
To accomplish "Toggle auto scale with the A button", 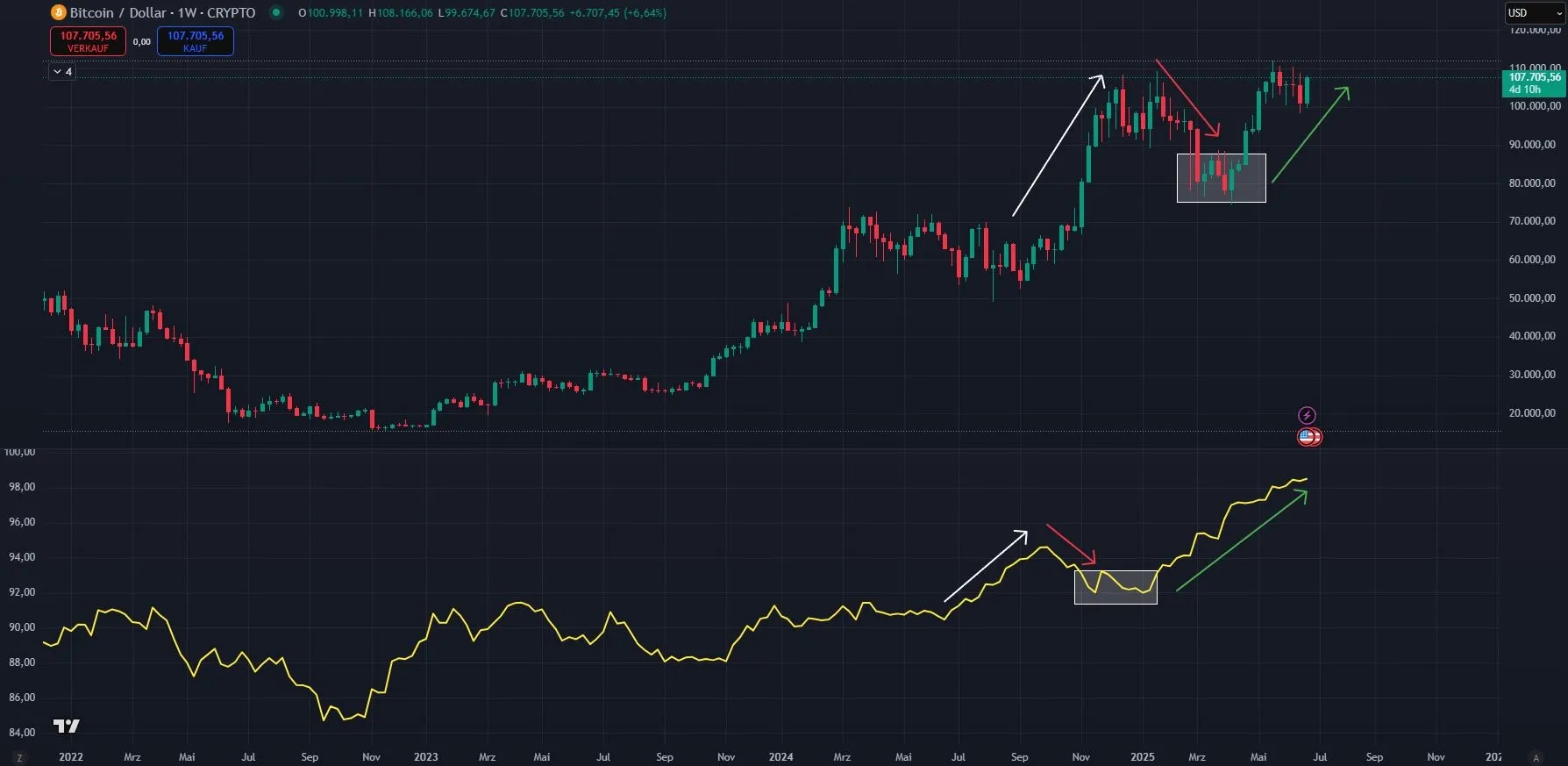I will pos(1536,757).
